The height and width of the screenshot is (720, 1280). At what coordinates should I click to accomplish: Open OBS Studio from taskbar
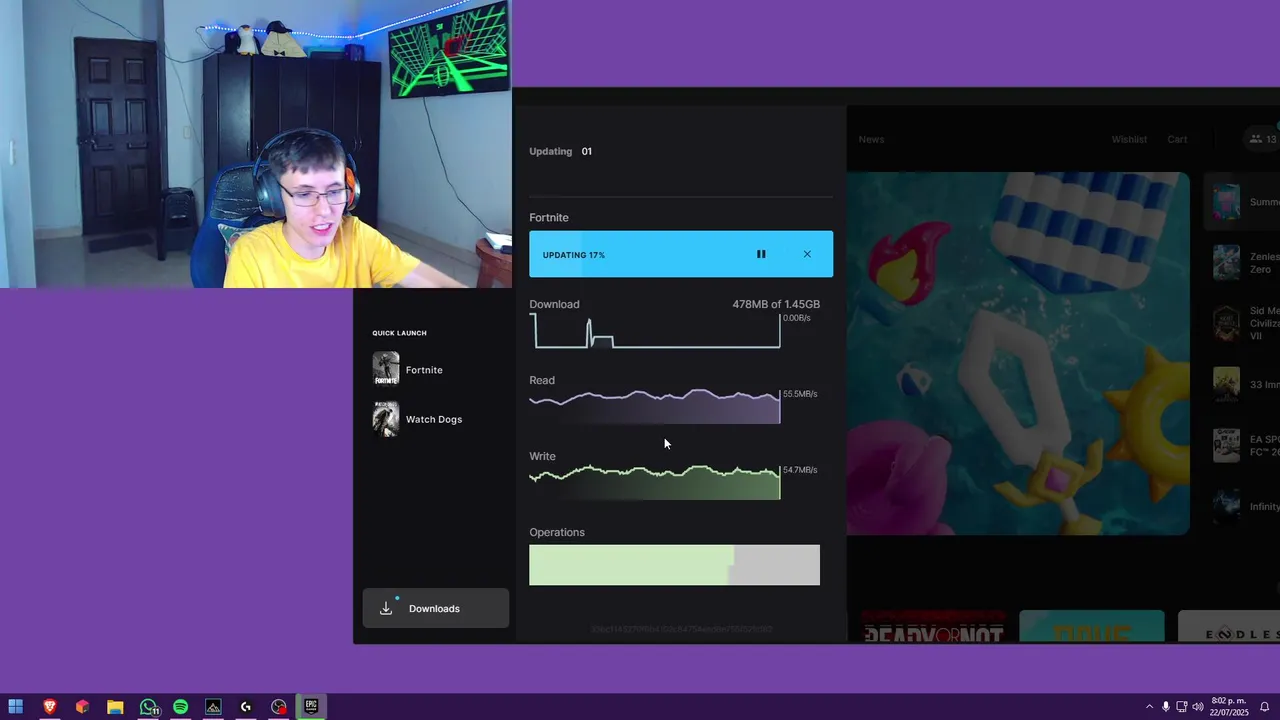point(279,707)
